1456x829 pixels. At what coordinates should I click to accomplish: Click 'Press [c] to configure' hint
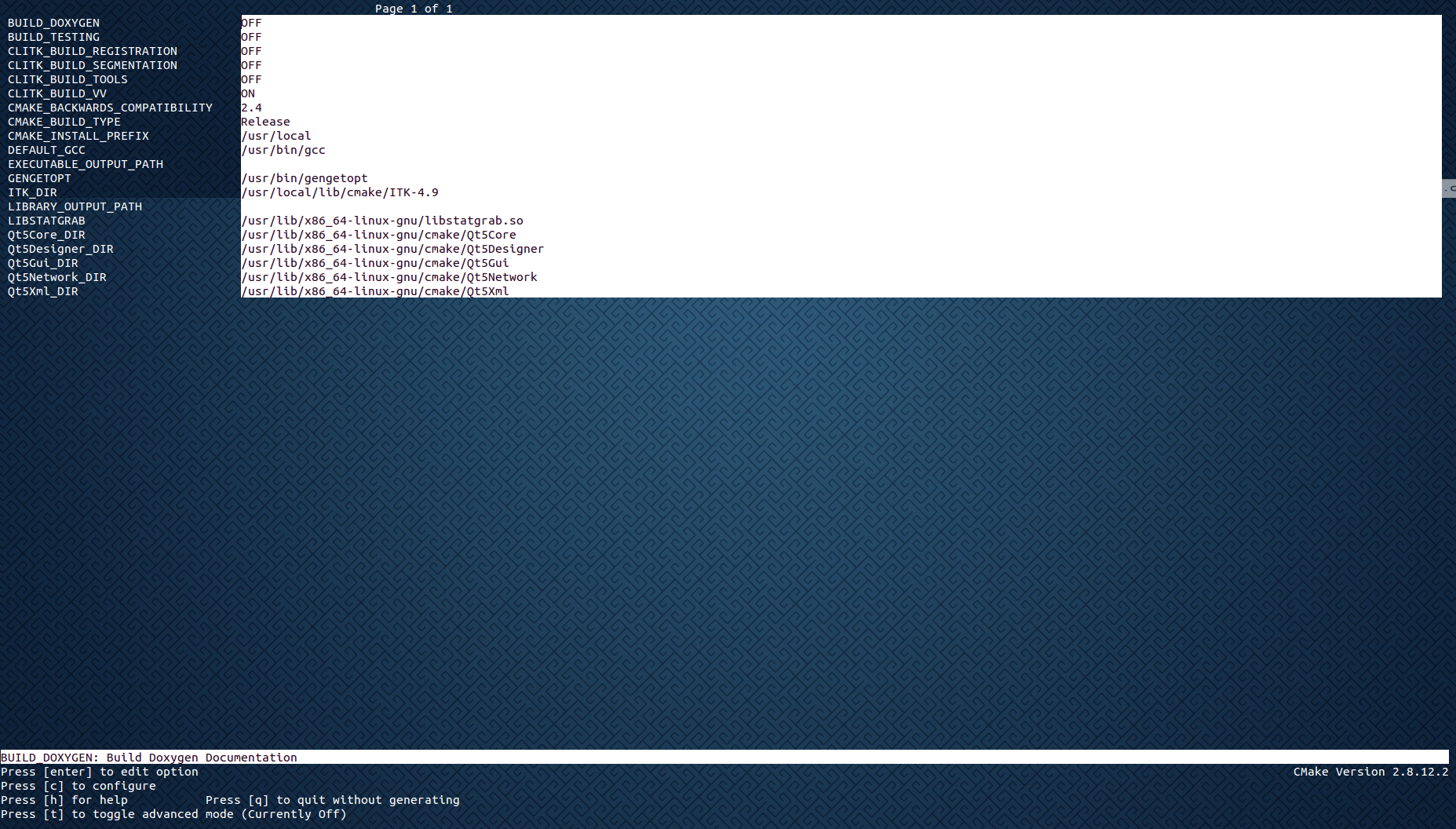(78, 786)
